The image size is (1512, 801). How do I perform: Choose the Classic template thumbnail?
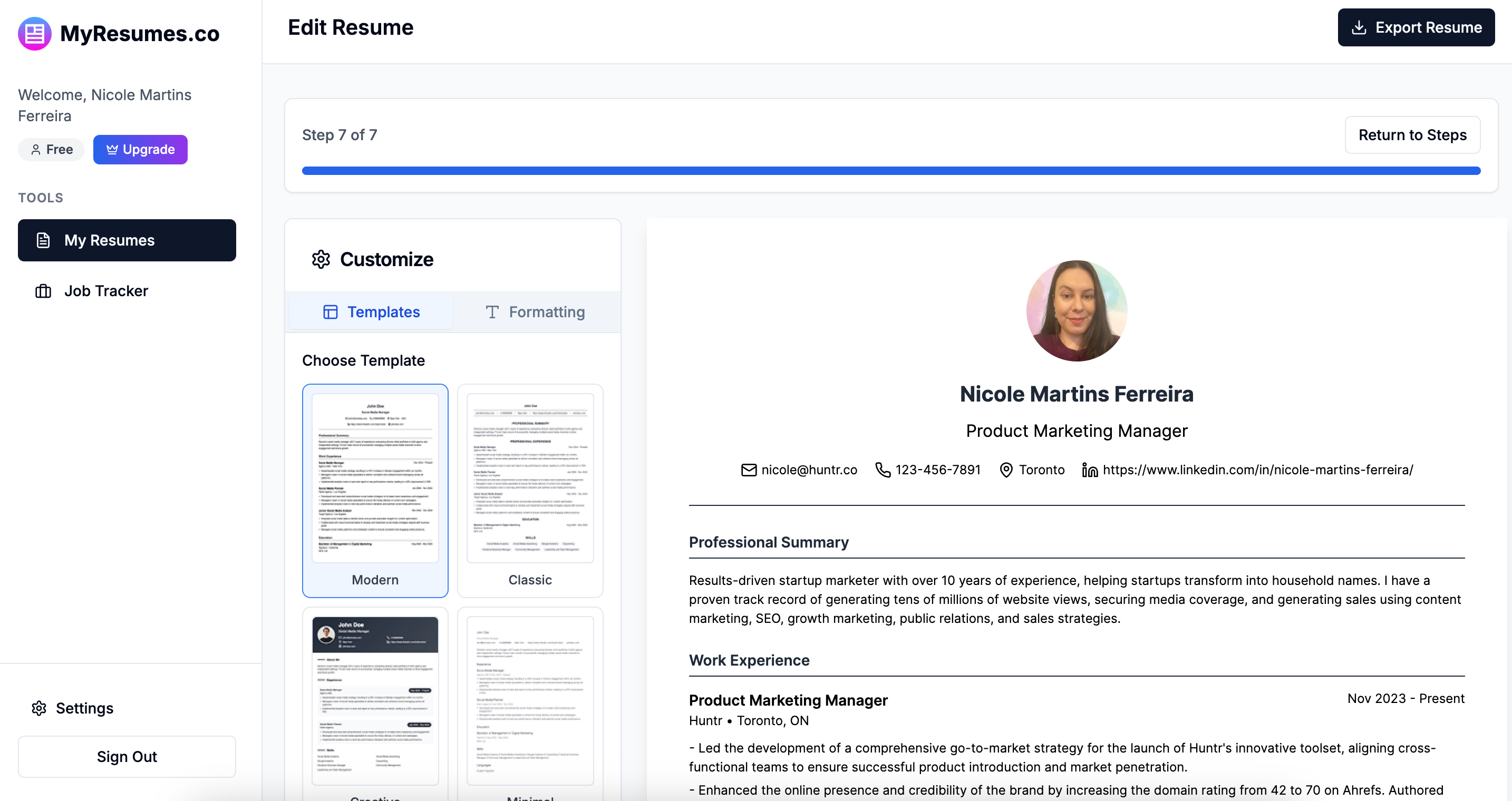[x=530, y=478]
